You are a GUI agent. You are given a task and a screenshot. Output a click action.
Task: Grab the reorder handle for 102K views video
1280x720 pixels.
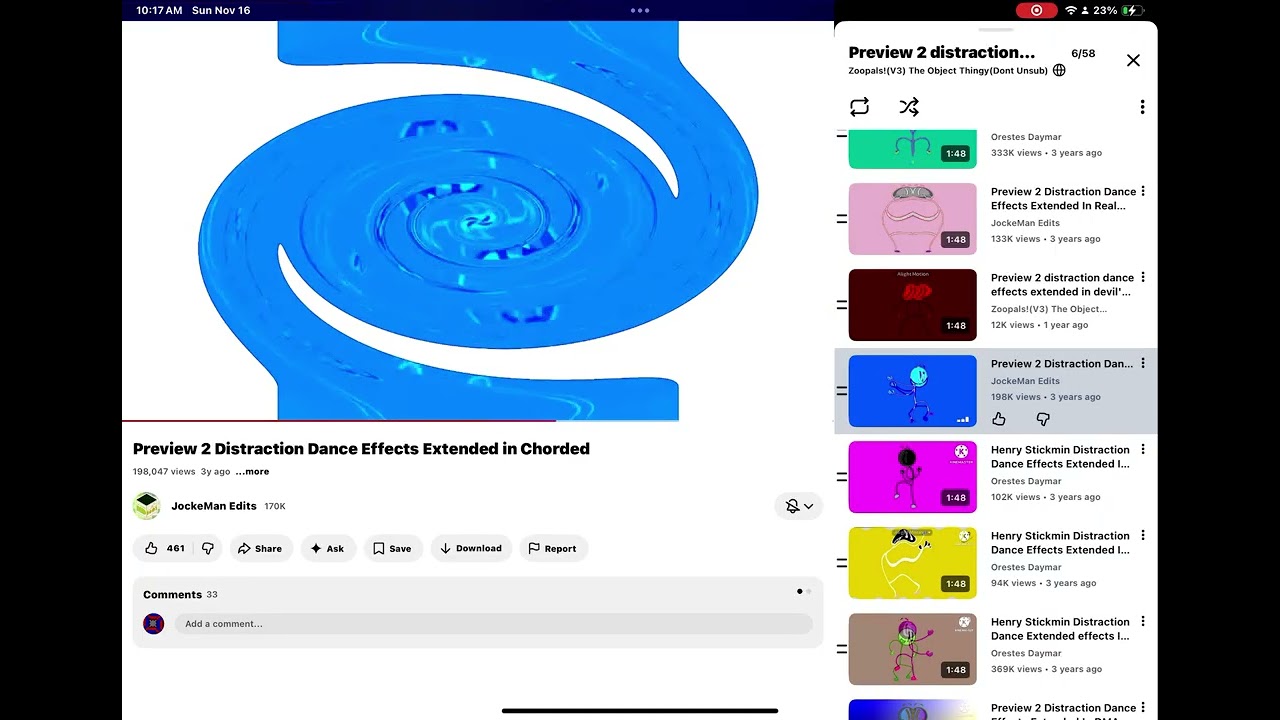(x=842, y=477)
